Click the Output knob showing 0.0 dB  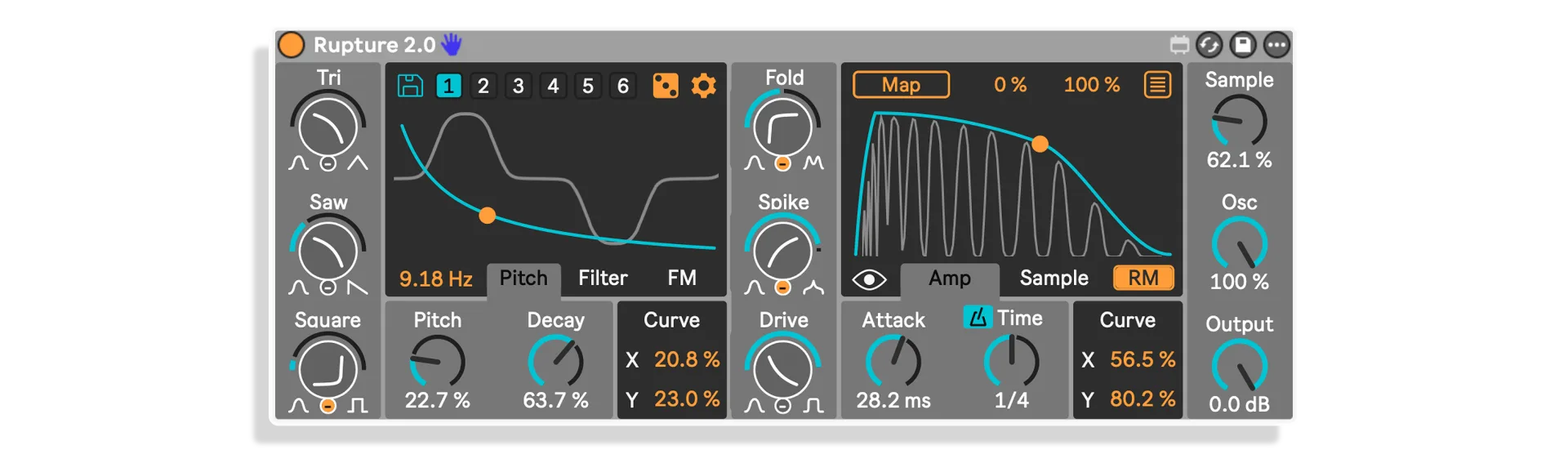click(1239, 365)
